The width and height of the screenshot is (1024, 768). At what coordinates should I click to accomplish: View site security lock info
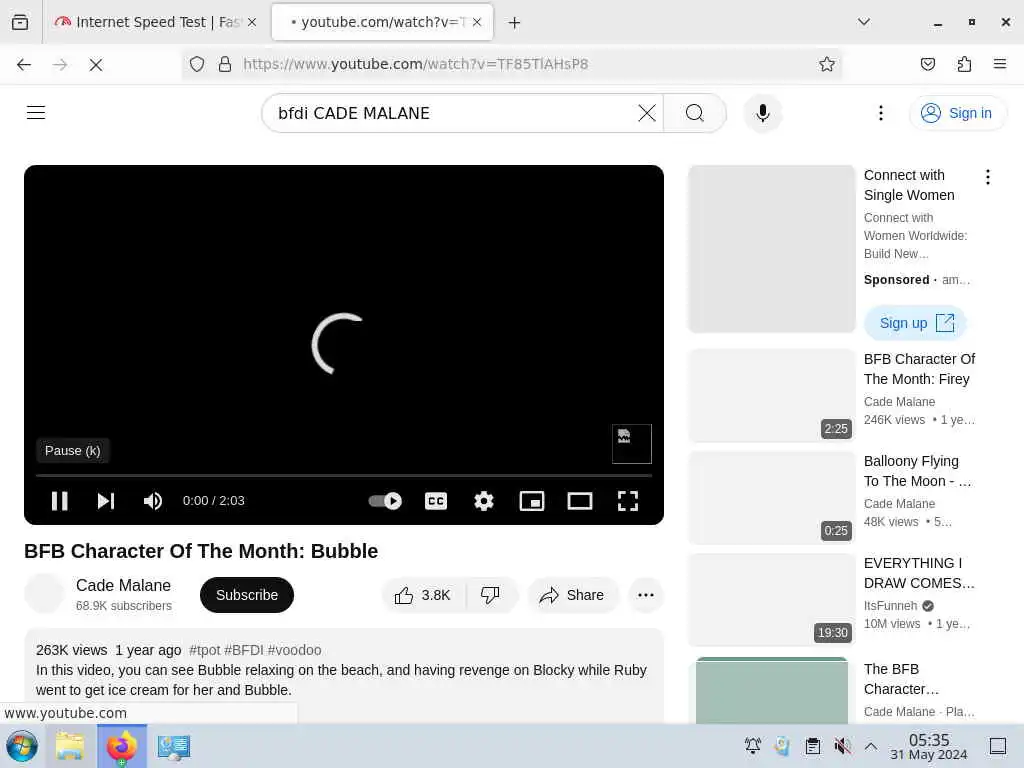tap(225, 64)
